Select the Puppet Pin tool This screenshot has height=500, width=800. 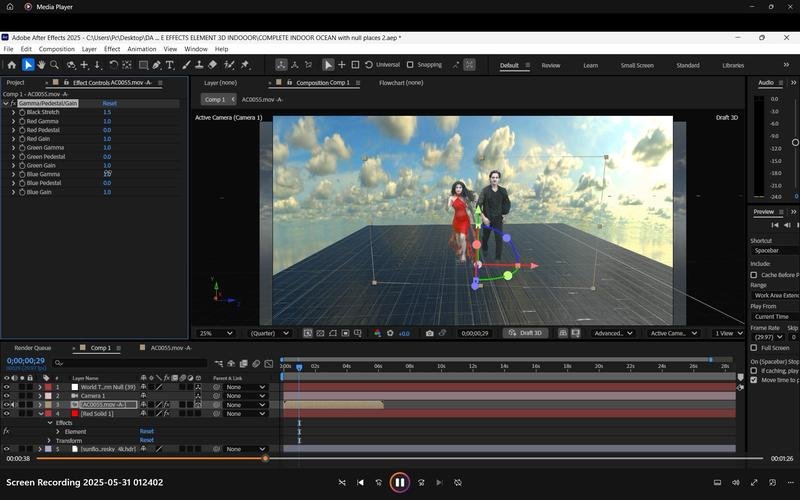pyautogui.click(x=245, y=65)
